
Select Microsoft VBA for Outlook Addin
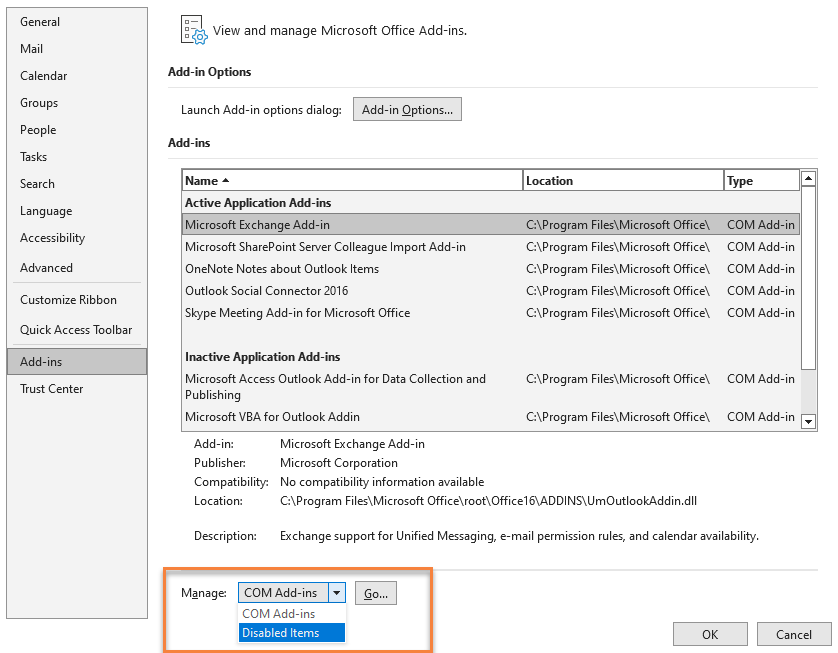pyautogui.click(x=491, y=417)
